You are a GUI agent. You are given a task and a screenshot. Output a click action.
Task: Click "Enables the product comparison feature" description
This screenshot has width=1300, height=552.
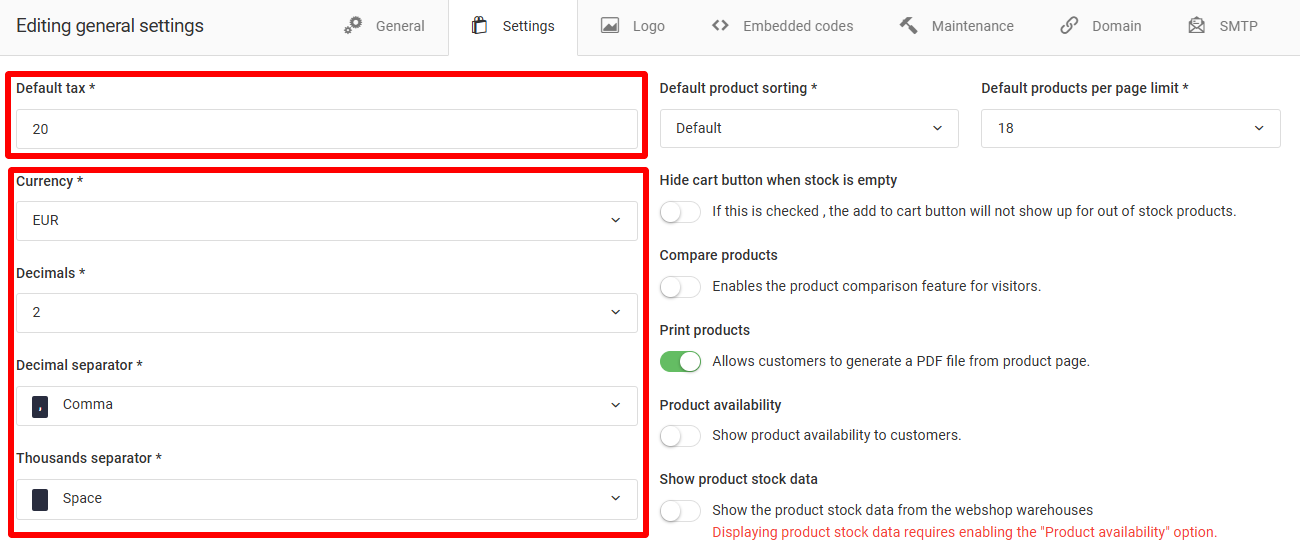coord(876,286)
